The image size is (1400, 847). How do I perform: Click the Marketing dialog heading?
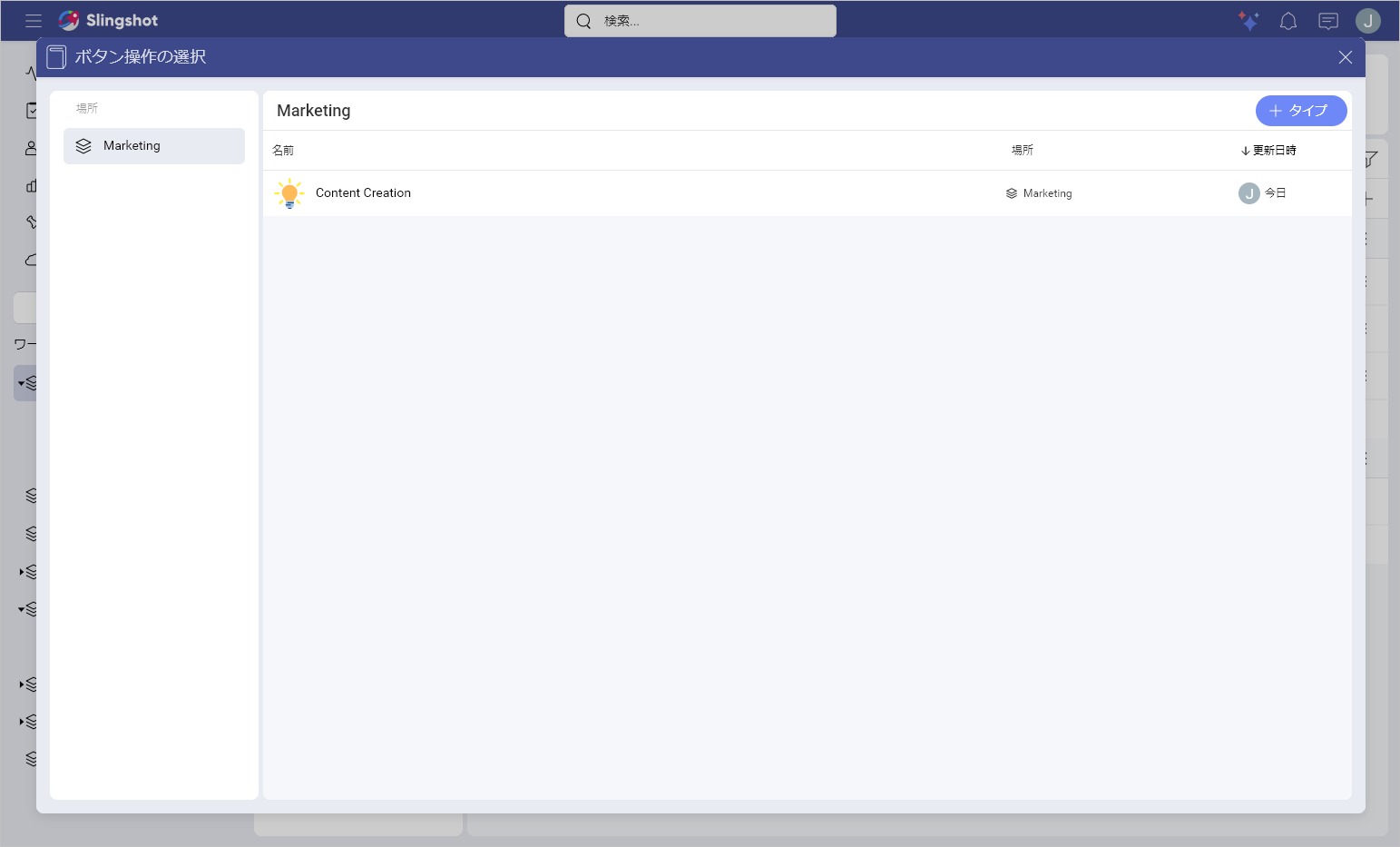click(x=314, y=111)
